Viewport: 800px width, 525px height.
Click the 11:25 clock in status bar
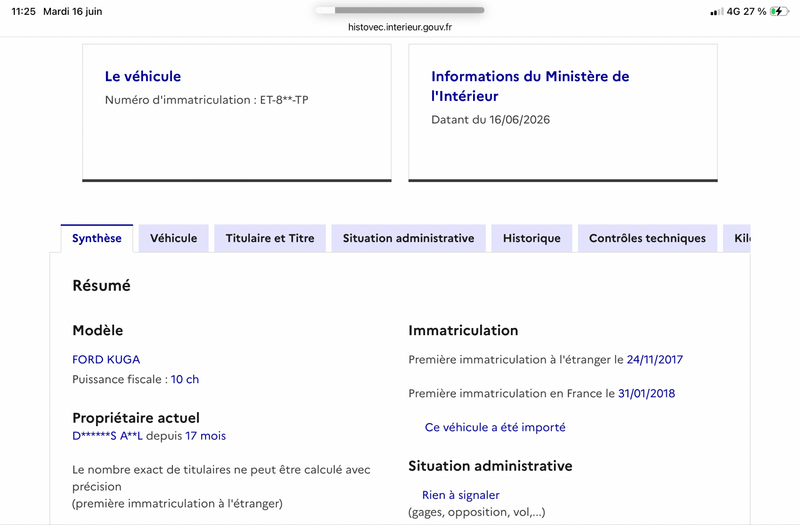23,11
